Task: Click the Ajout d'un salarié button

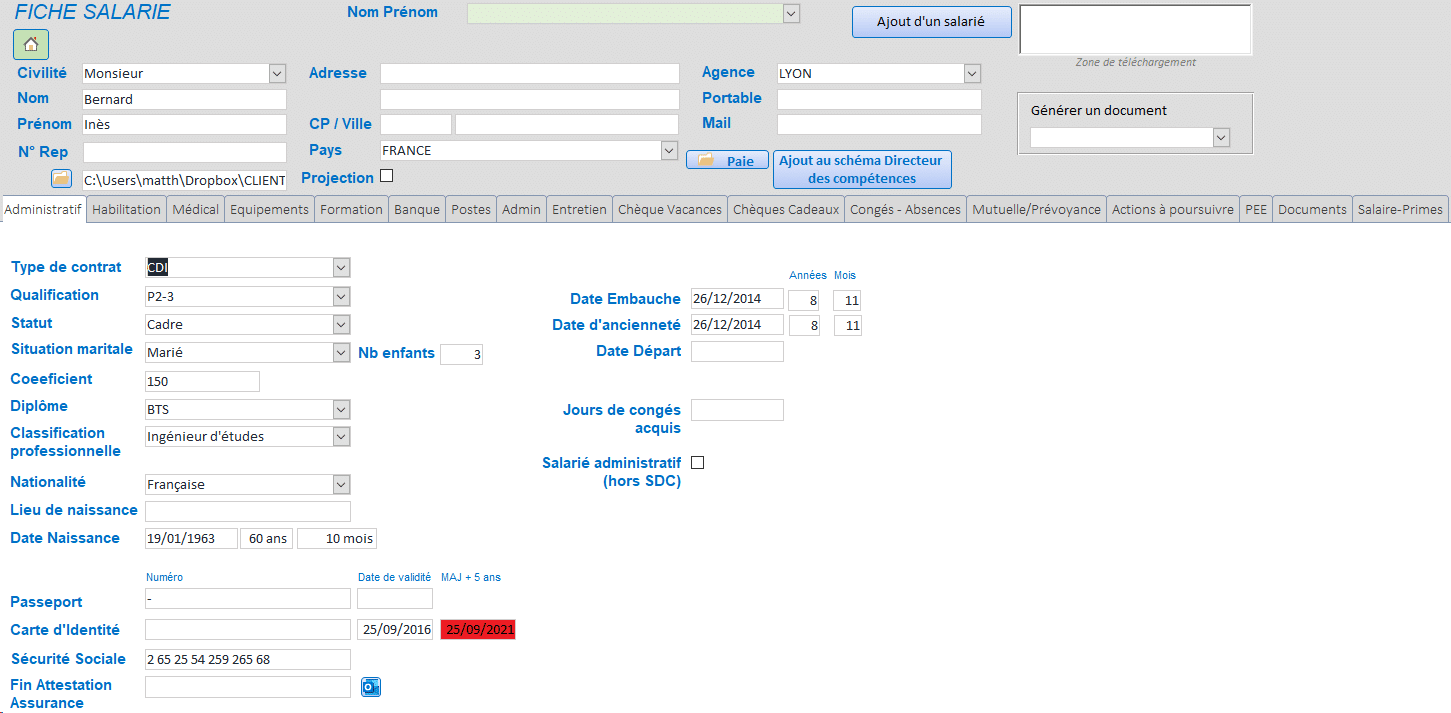Action: click(932, 22)
